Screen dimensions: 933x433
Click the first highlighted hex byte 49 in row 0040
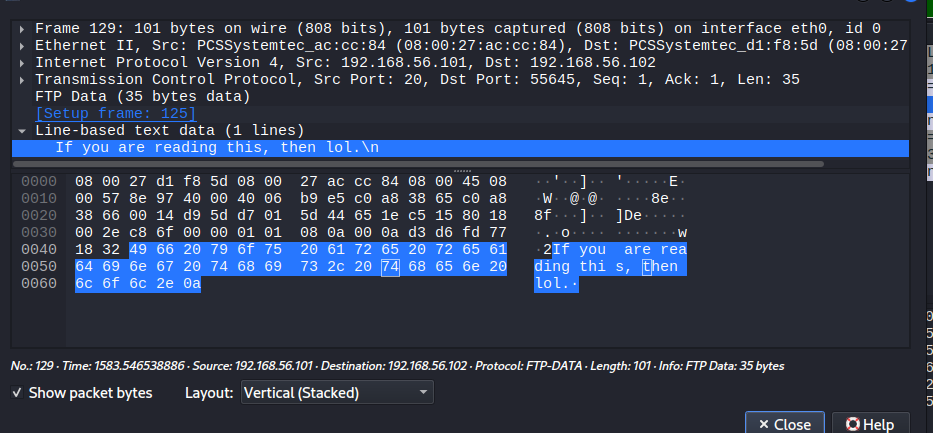click(139, 250)
